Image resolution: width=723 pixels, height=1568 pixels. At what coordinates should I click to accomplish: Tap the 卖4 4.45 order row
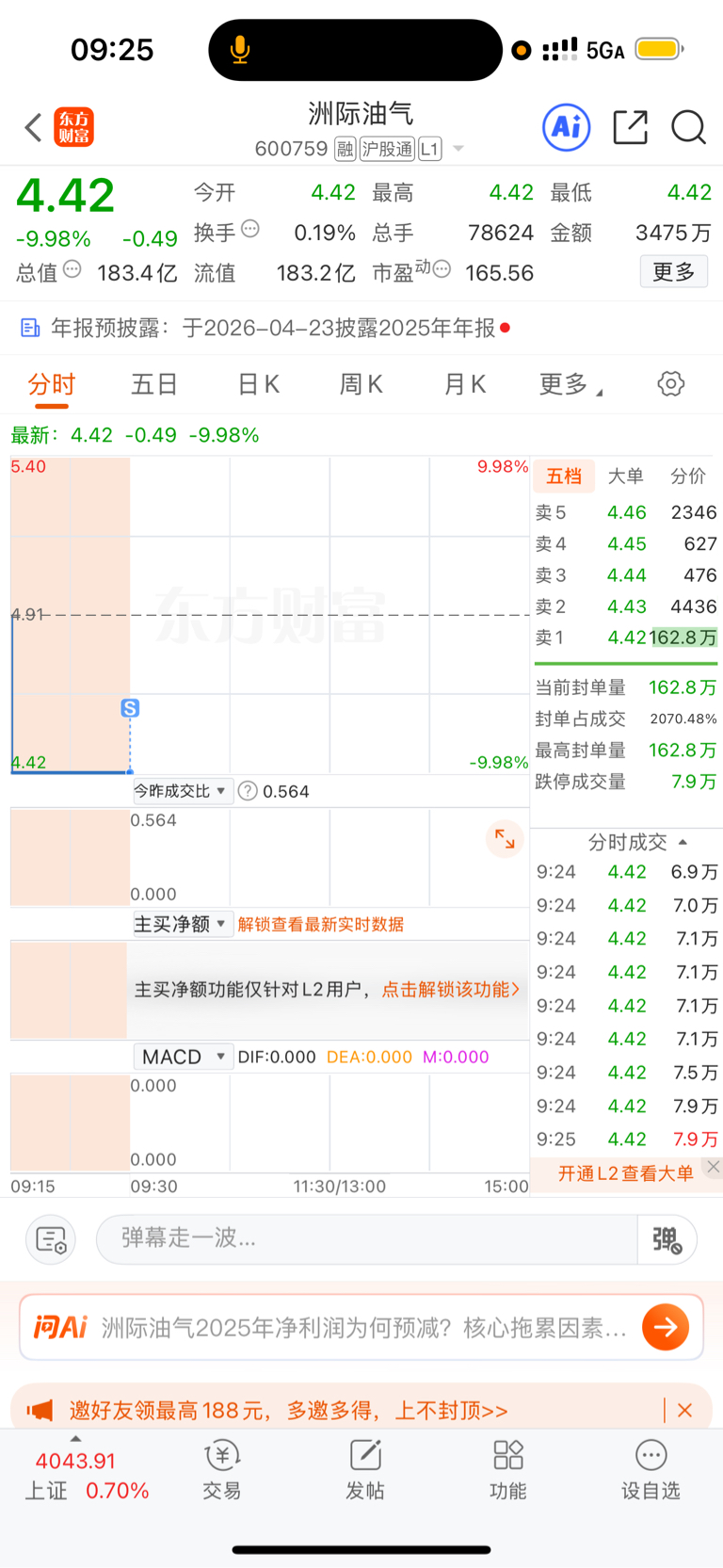point(626,543)
